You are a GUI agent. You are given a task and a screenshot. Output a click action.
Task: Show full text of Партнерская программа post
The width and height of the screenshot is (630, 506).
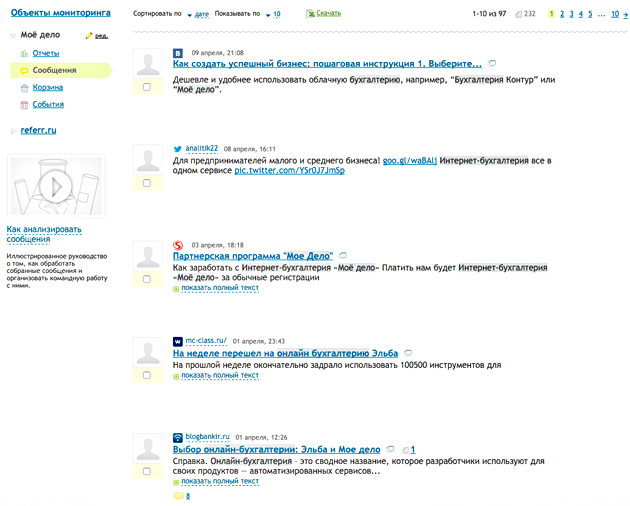220,288
